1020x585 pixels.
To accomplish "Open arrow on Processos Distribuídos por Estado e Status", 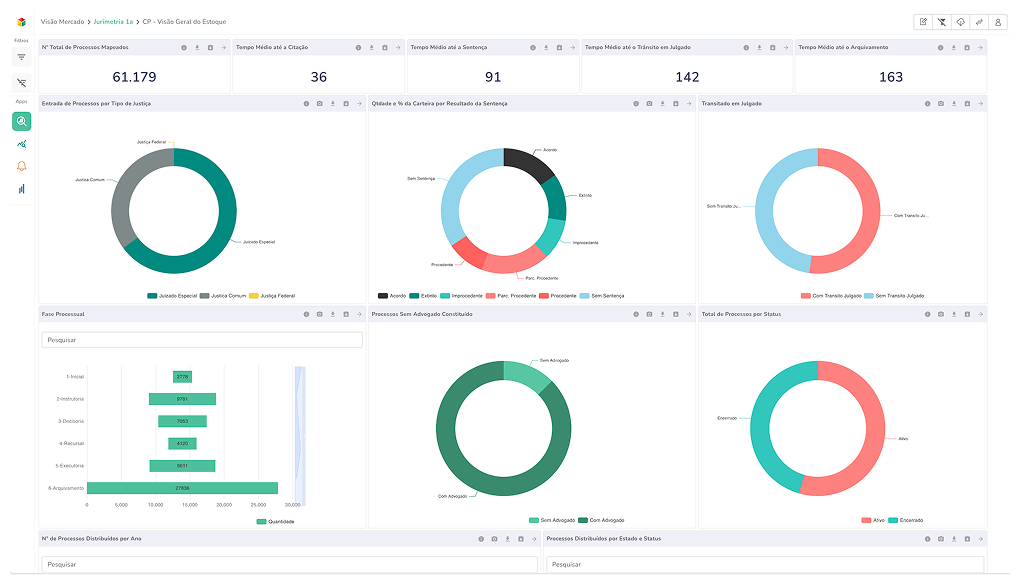I will [980, 539].
